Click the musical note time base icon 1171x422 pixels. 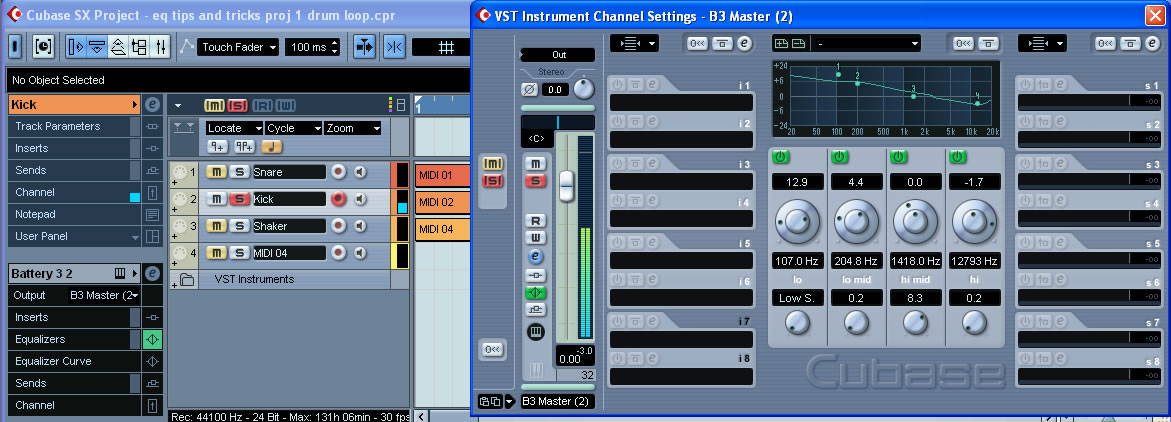pos(273,146)
